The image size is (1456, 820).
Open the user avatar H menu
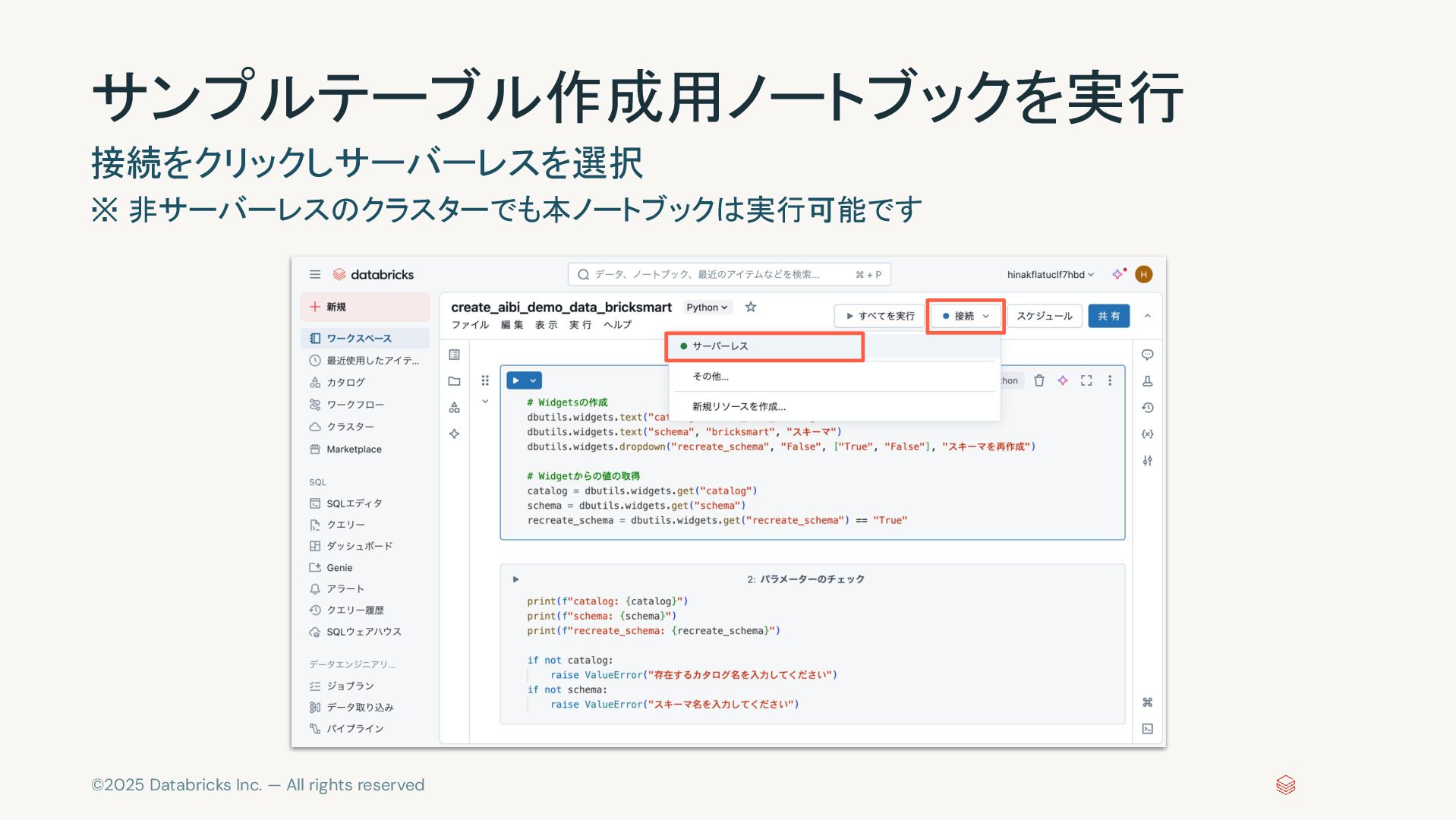pyautogui.click(x=1144, y=274)
